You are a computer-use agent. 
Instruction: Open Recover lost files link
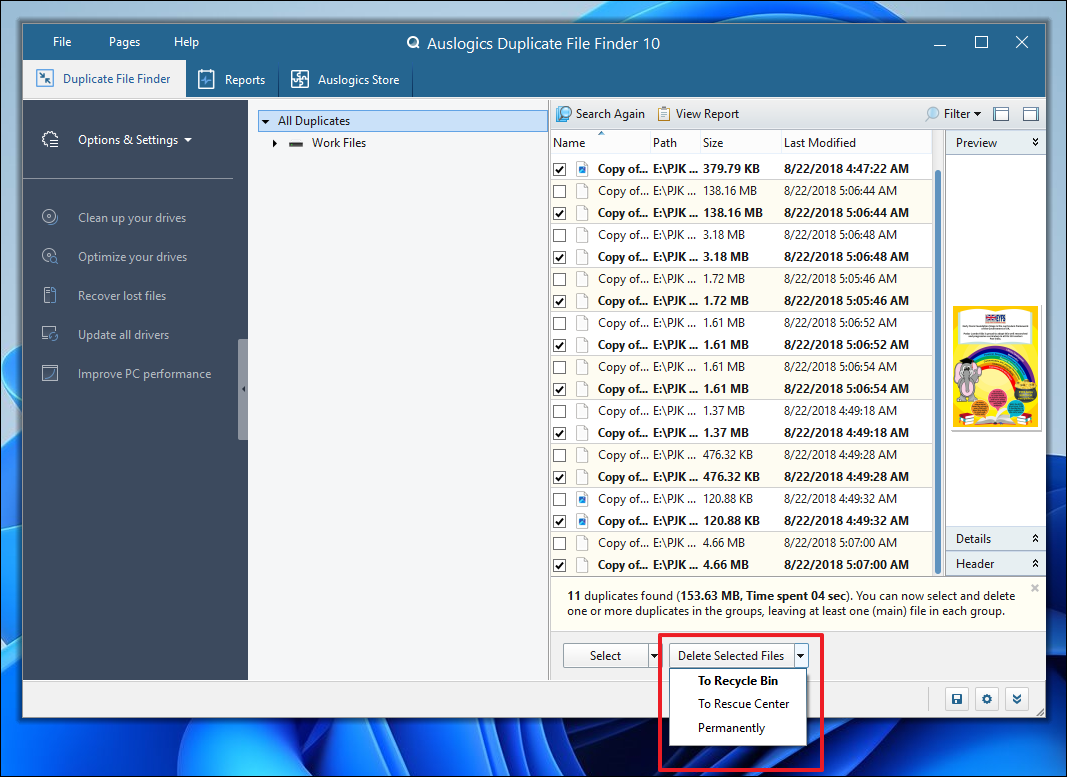pos(122,296)
